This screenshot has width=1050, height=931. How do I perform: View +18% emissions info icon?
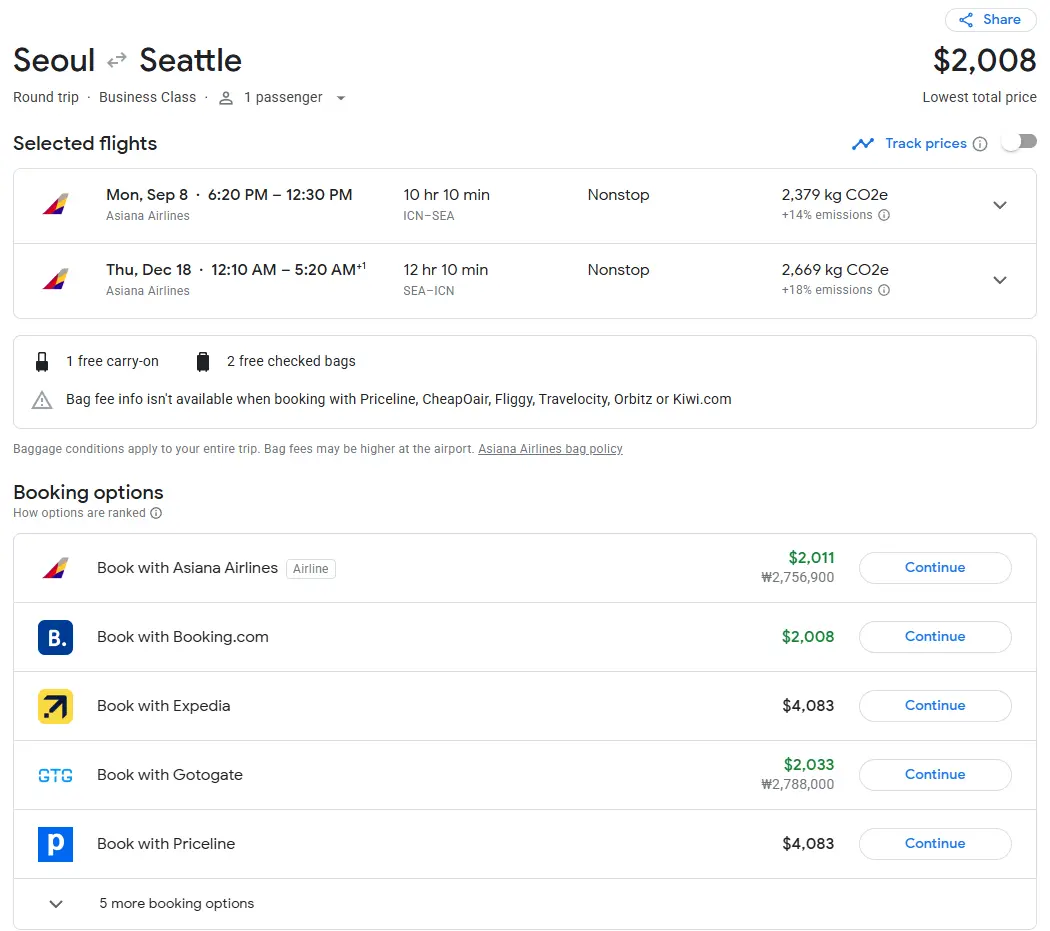(884, 290)
